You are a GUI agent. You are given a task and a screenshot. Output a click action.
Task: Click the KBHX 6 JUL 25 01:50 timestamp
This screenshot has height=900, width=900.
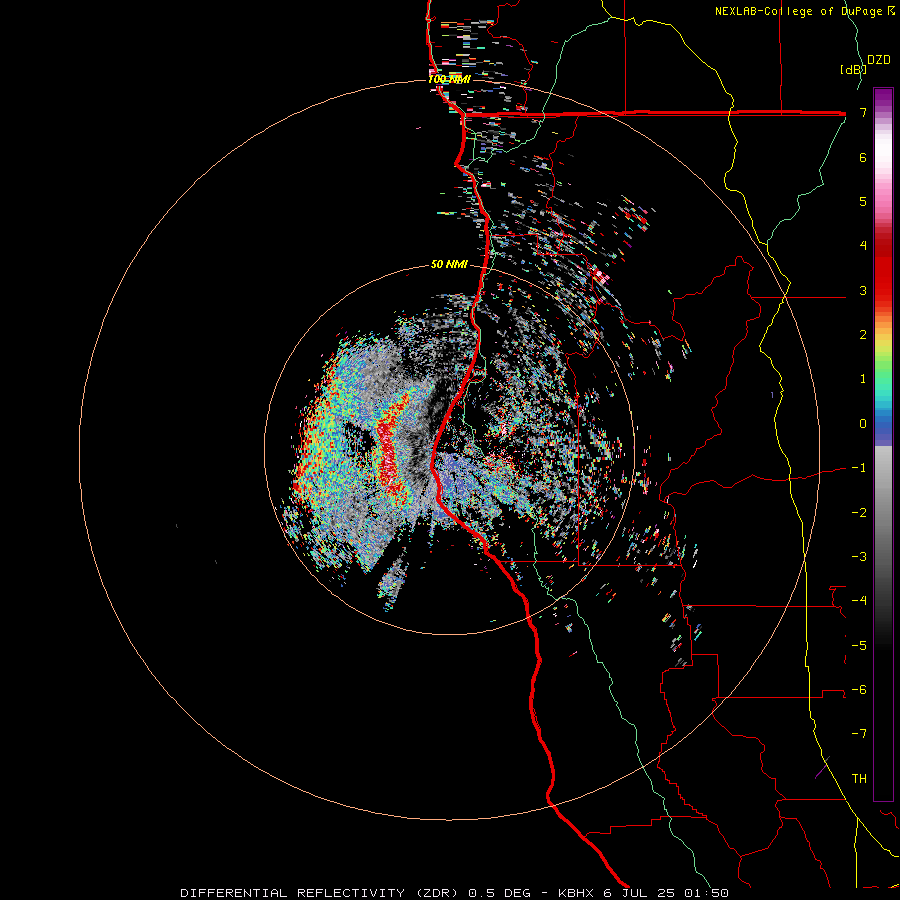click(643, 893)
